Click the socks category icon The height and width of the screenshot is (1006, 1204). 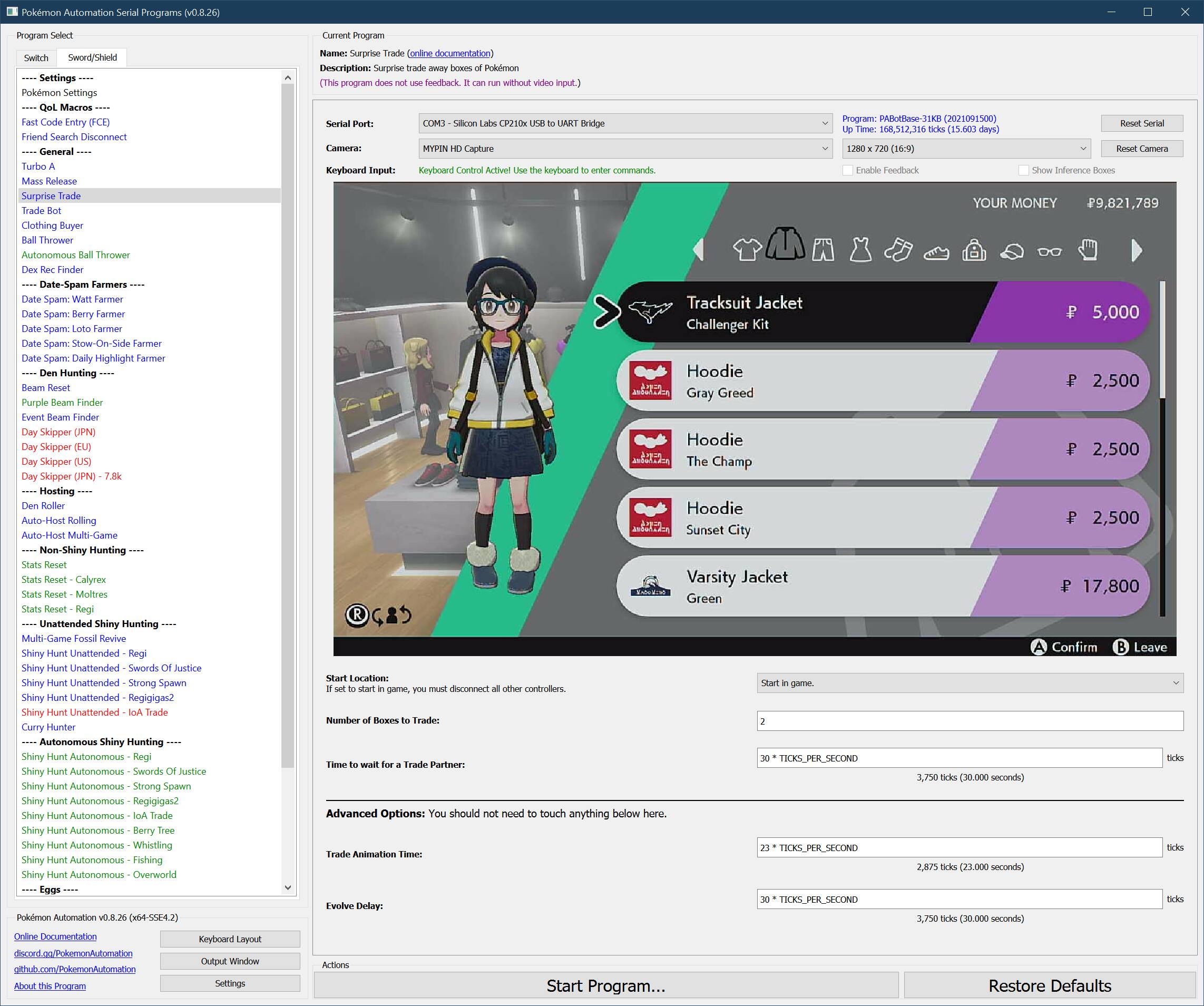[x=898, y=250]
